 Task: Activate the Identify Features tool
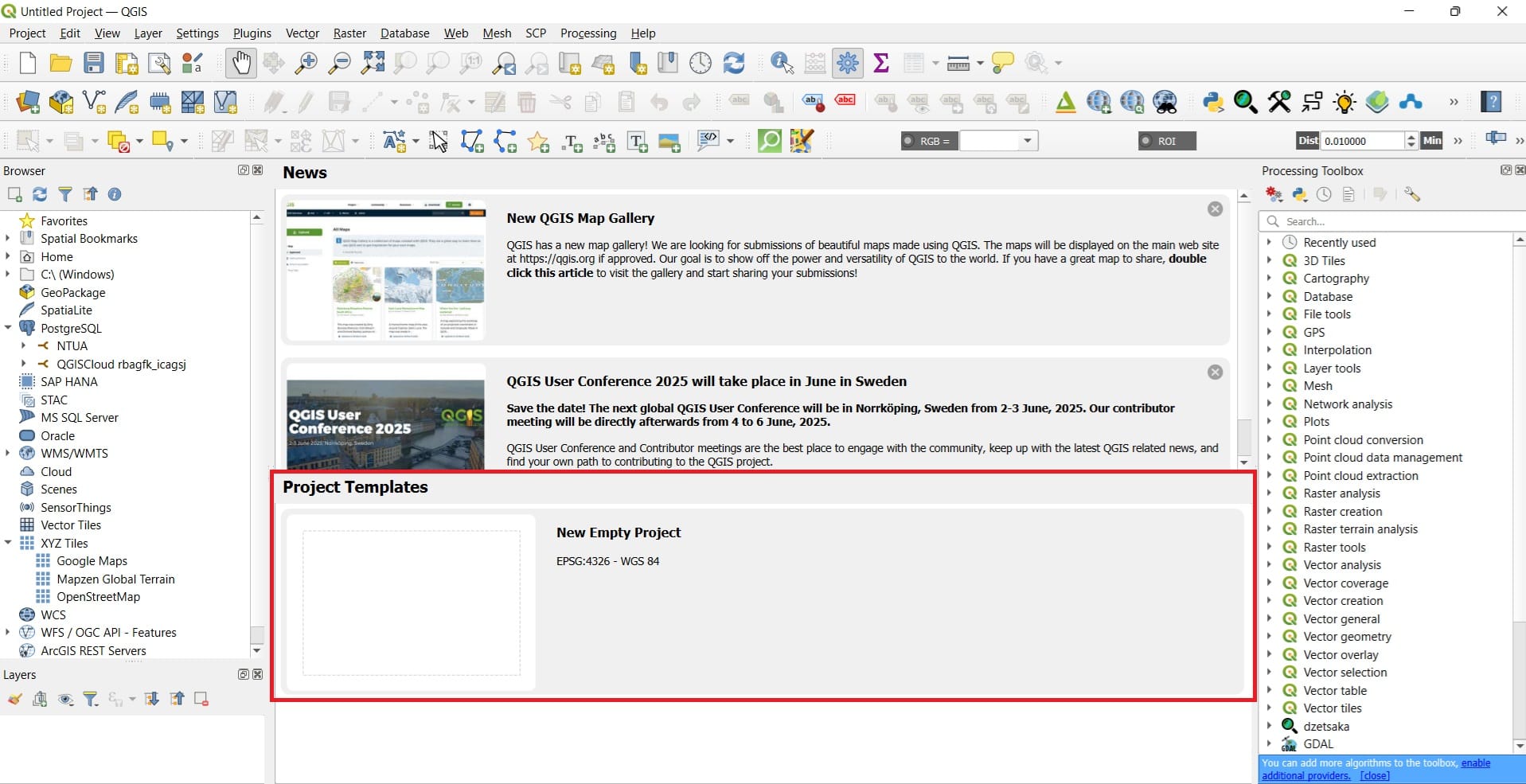pyautogui.click(x=783, y=63)
